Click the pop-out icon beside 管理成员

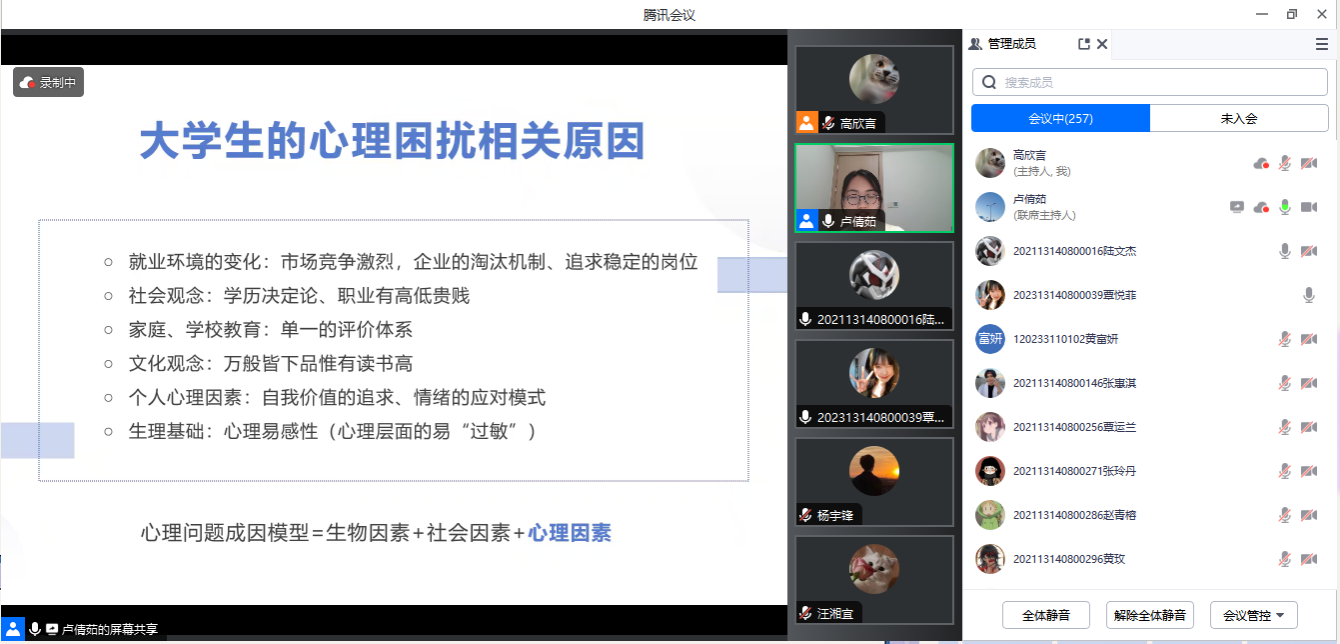1084,44
